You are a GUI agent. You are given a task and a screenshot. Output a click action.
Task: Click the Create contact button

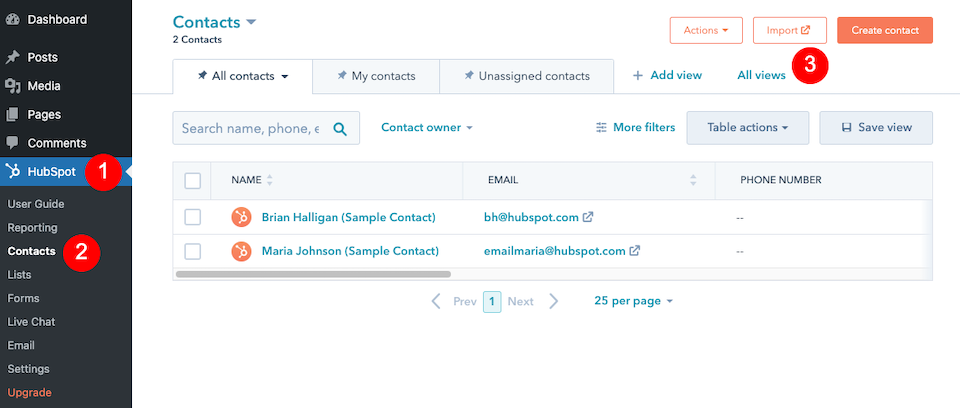[x=884, y=30]
